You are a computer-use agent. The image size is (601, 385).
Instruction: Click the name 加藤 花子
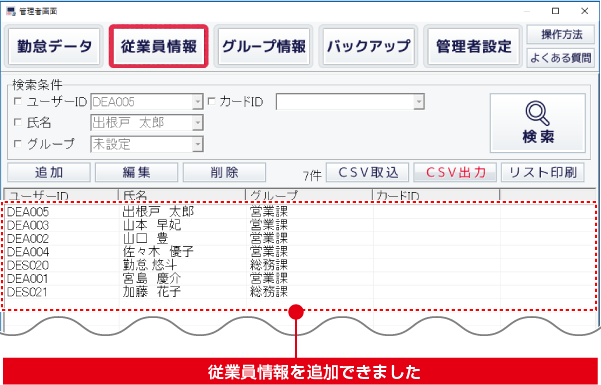152,292
